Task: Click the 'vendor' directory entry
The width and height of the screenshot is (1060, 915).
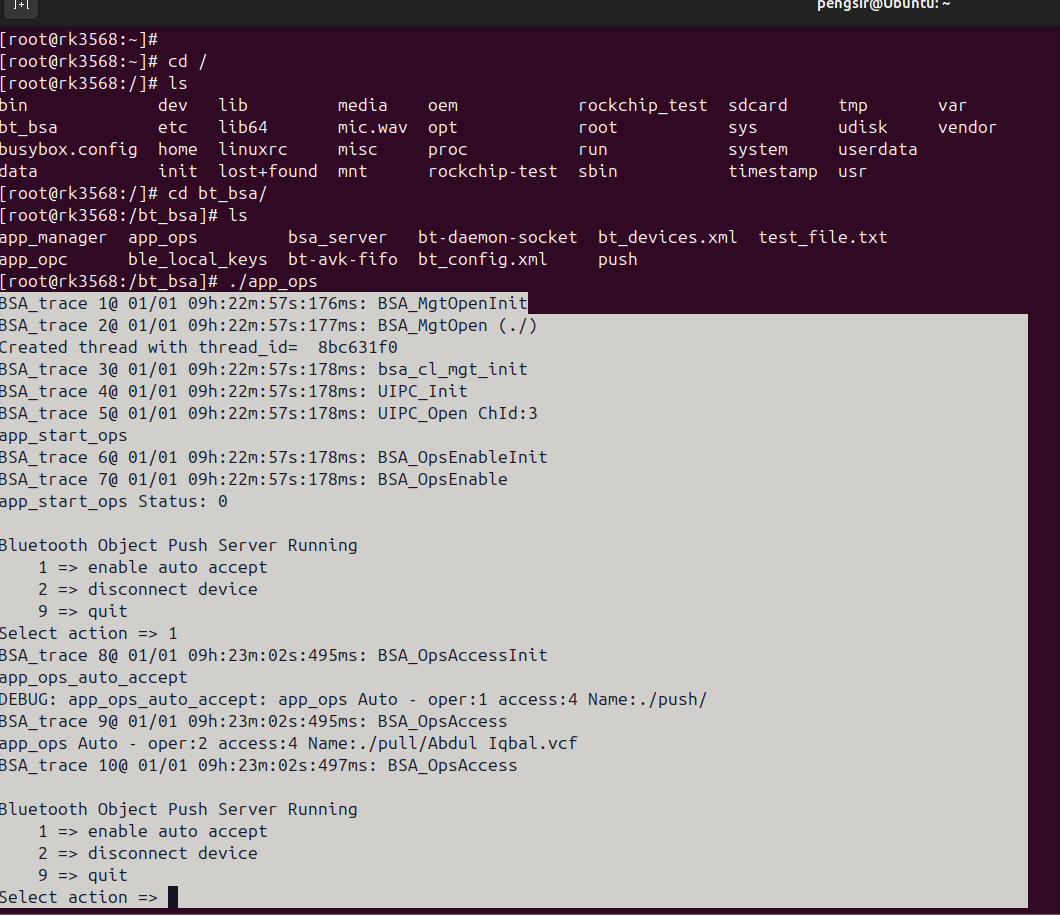Action: pyautogui.click(x=967, y=128)
